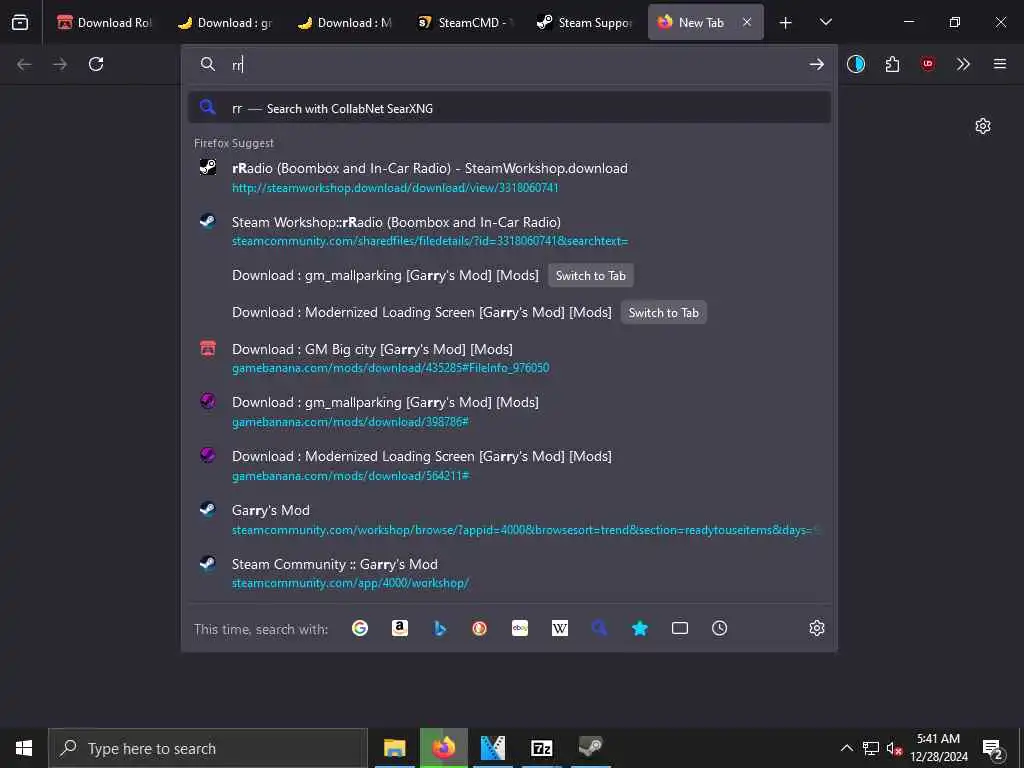Image resolution: width=1024 pixels, height=768 pixels.
Task: Search in History using clock icon
Action: click(x=720, y=628)
